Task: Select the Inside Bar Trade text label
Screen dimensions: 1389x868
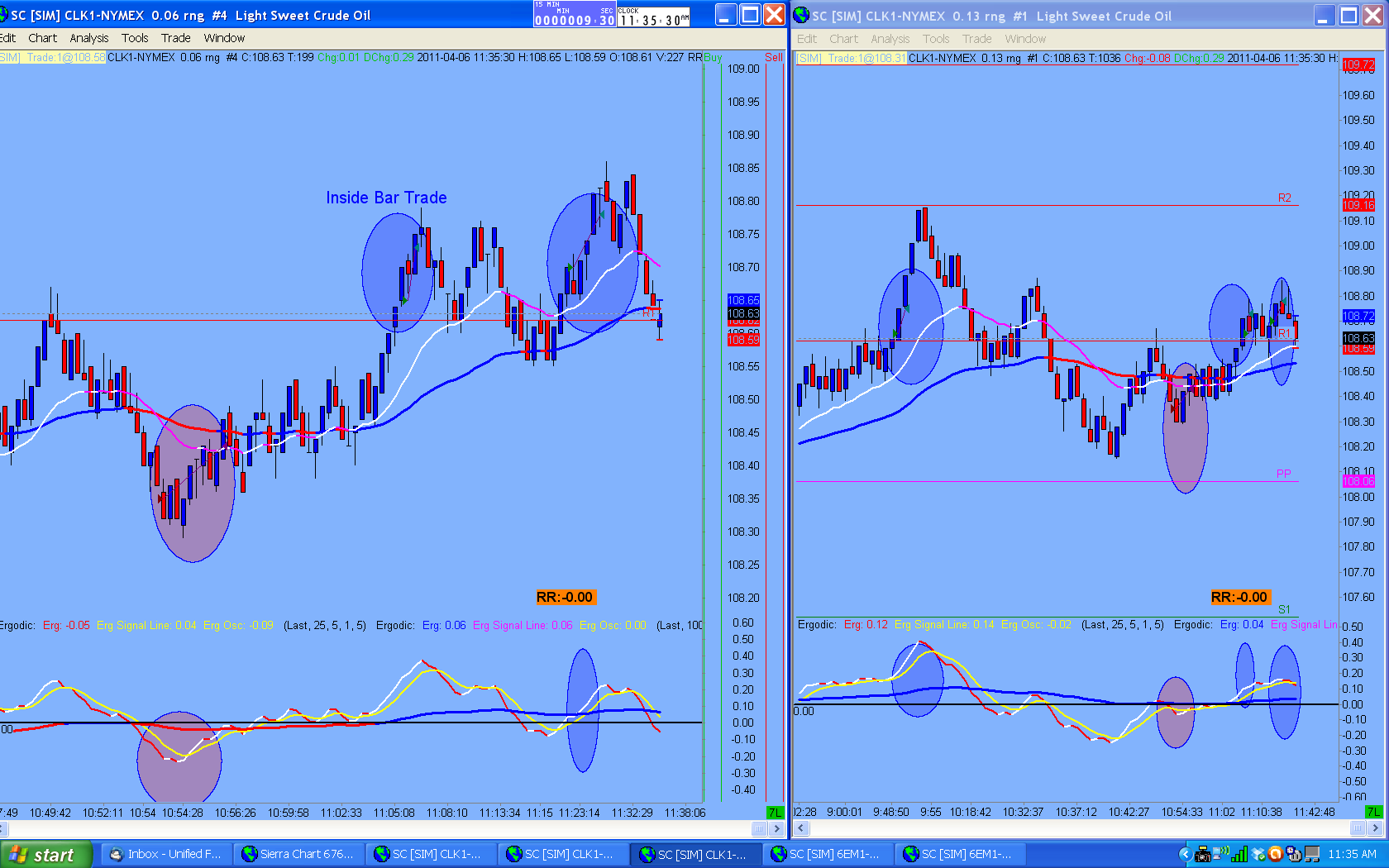Action: [x=386, y=198]
